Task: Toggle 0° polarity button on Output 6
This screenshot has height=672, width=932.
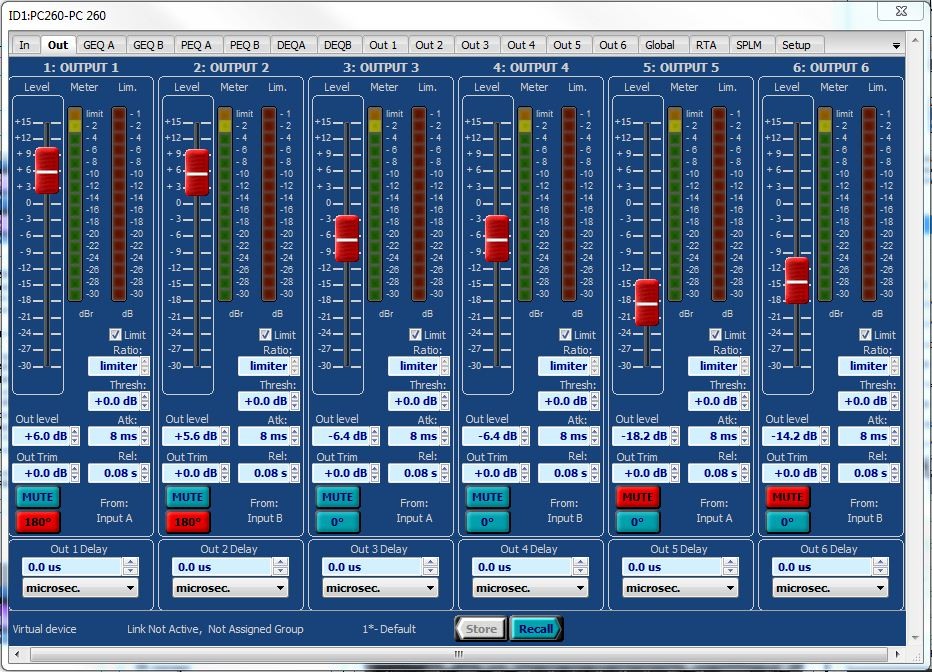Action: coord(787,522)
